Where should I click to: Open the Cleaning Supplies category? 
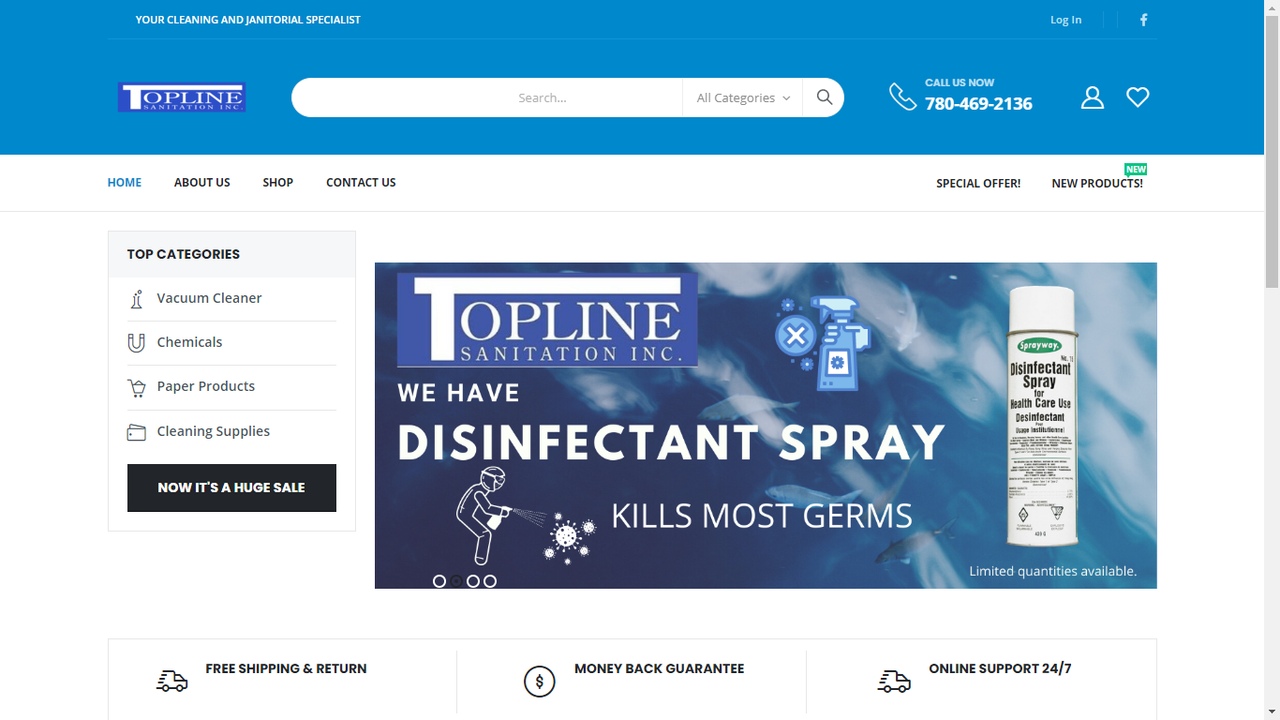point(213,431)
